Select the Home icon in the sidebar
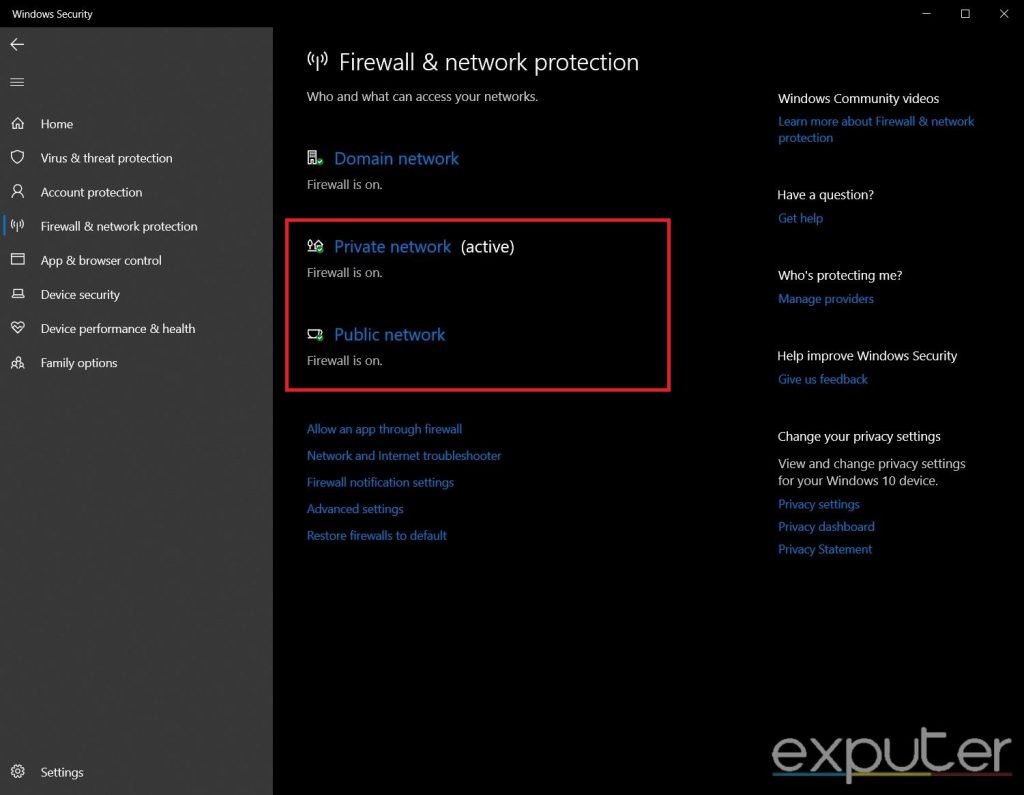The height and width of the screenshot is (795, 1024). (x=20, y=123)
